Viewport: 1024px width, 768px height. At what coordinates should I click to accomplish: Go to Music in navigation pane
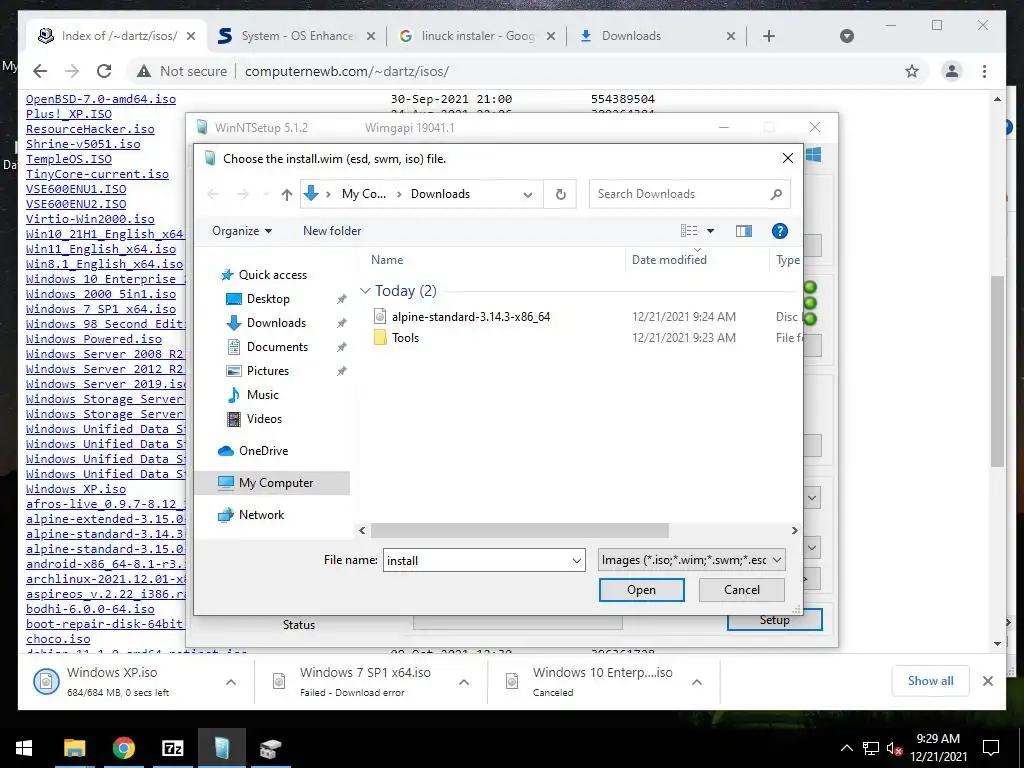click(x=263, y=394)
